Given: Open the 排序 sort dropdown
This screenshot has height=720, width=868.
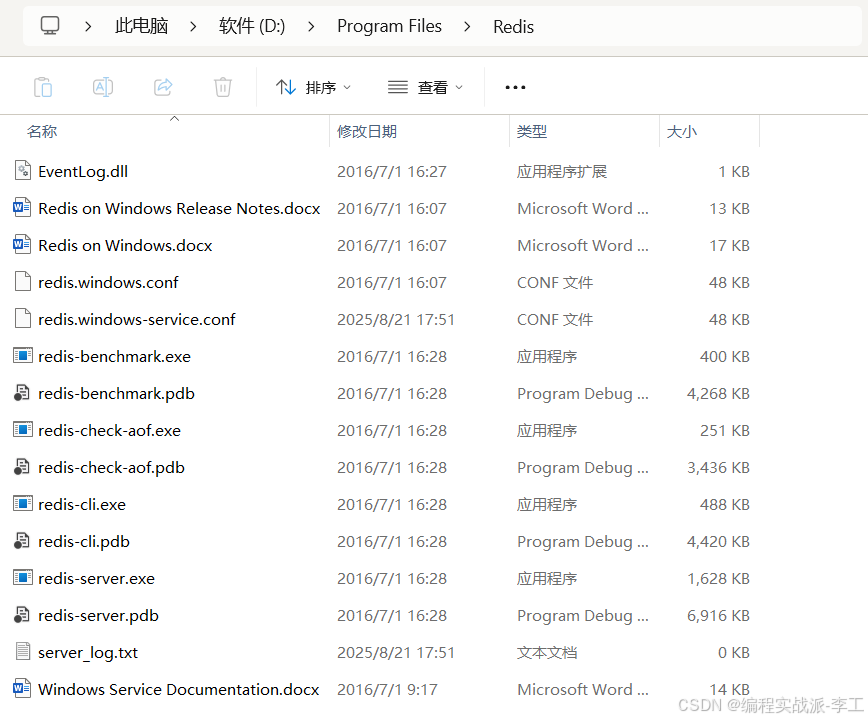Looking at the screenshot, I should coord(313,87).
